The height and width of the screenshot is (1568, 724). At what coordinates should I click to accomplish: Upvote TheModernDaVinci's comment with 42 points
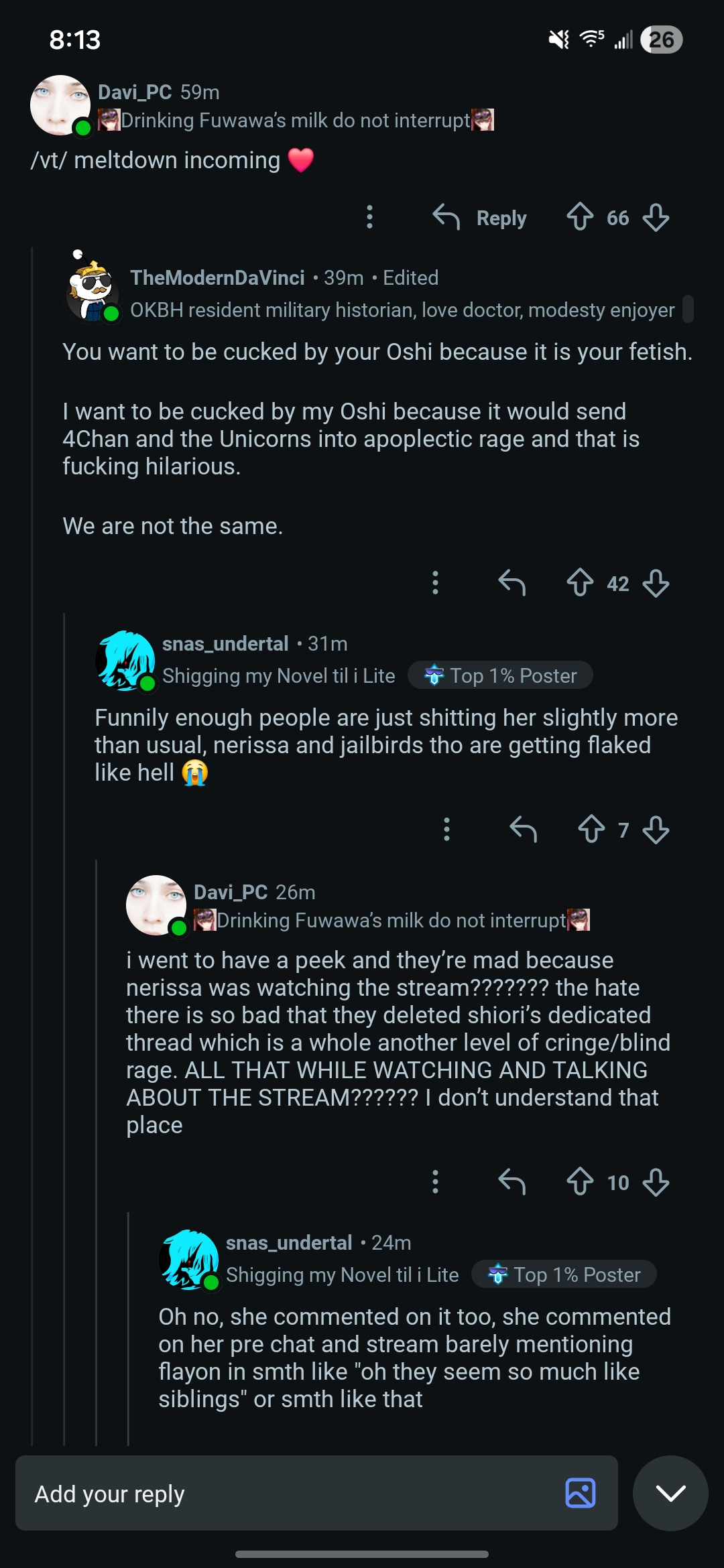coord(580,582)
